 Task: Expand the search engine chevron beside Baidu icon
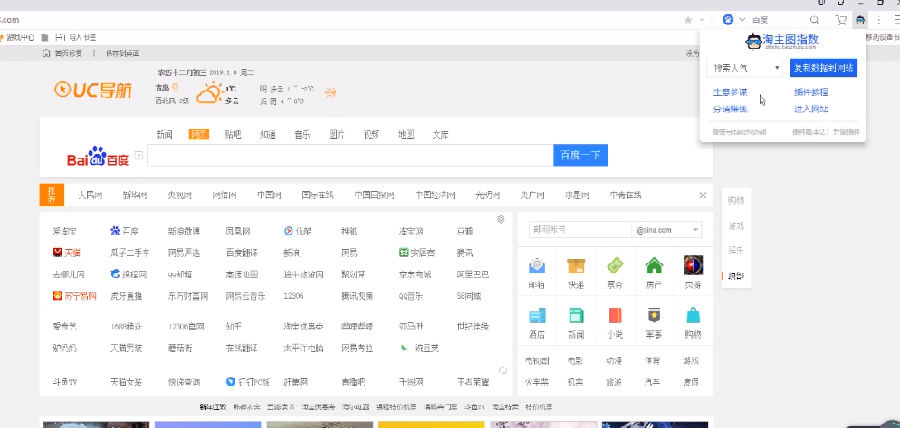[x=742, y=20]
